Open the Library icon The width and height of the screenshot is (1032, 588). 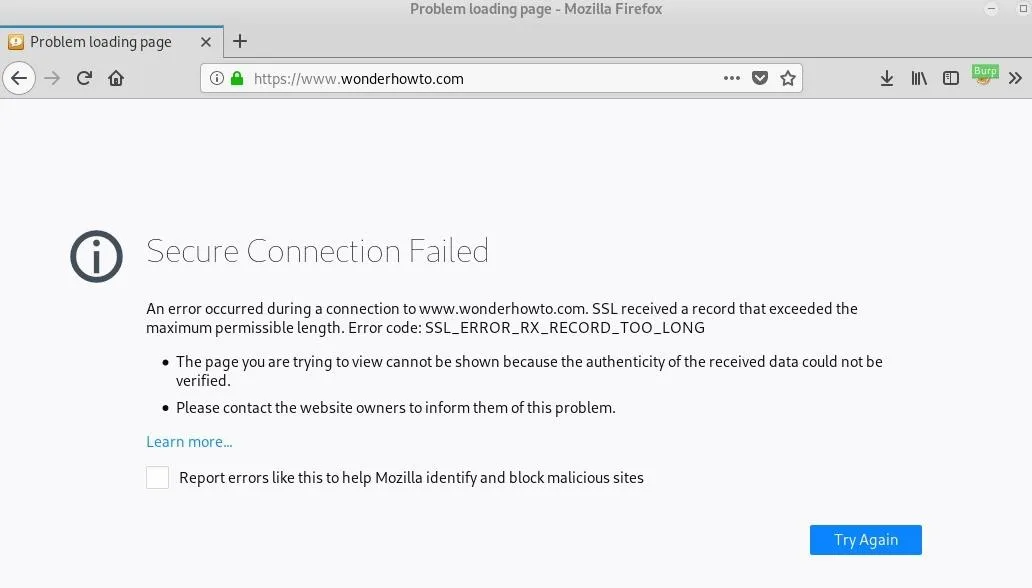[919, 78]
